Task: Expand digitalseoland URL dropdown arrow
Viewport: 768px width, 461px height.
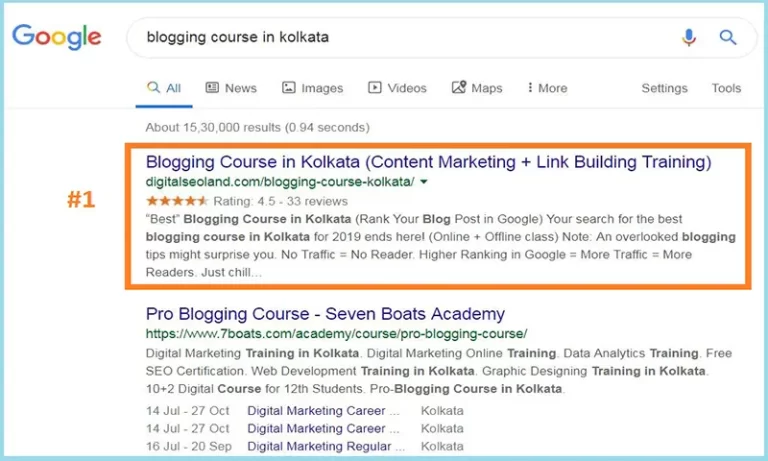Action: (424, 182)
